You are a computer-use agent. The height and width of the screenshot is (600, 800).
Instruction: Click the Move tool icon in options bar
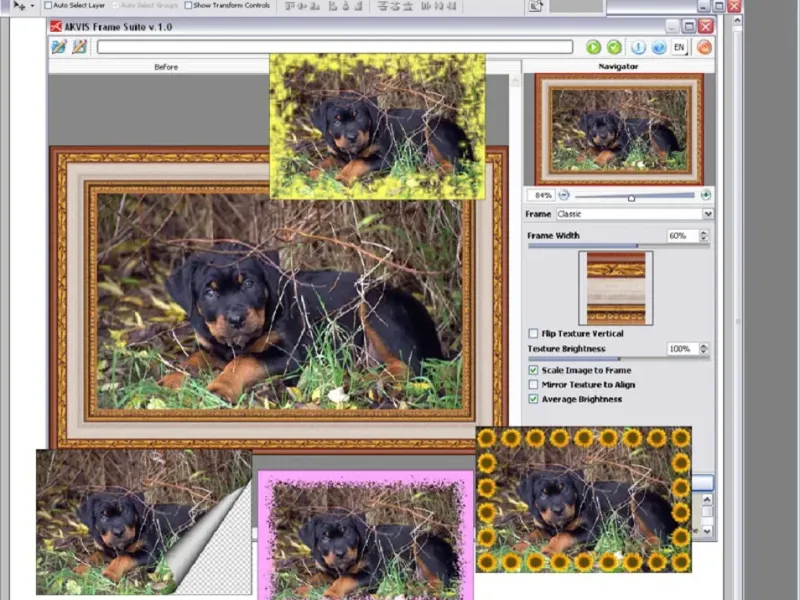tap(19, 6)
